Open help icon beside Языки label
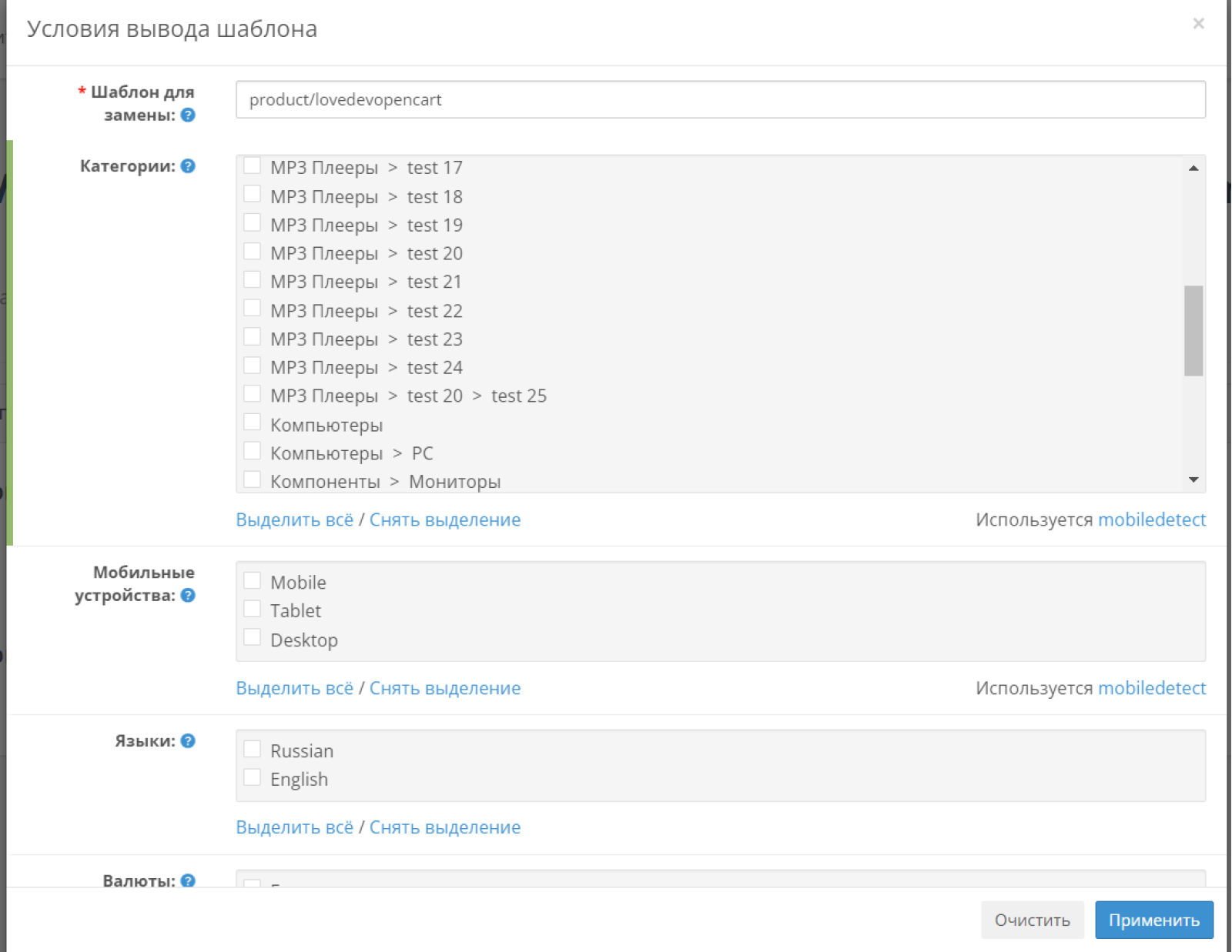This screenshot has height=952, width=1232. 188,741
